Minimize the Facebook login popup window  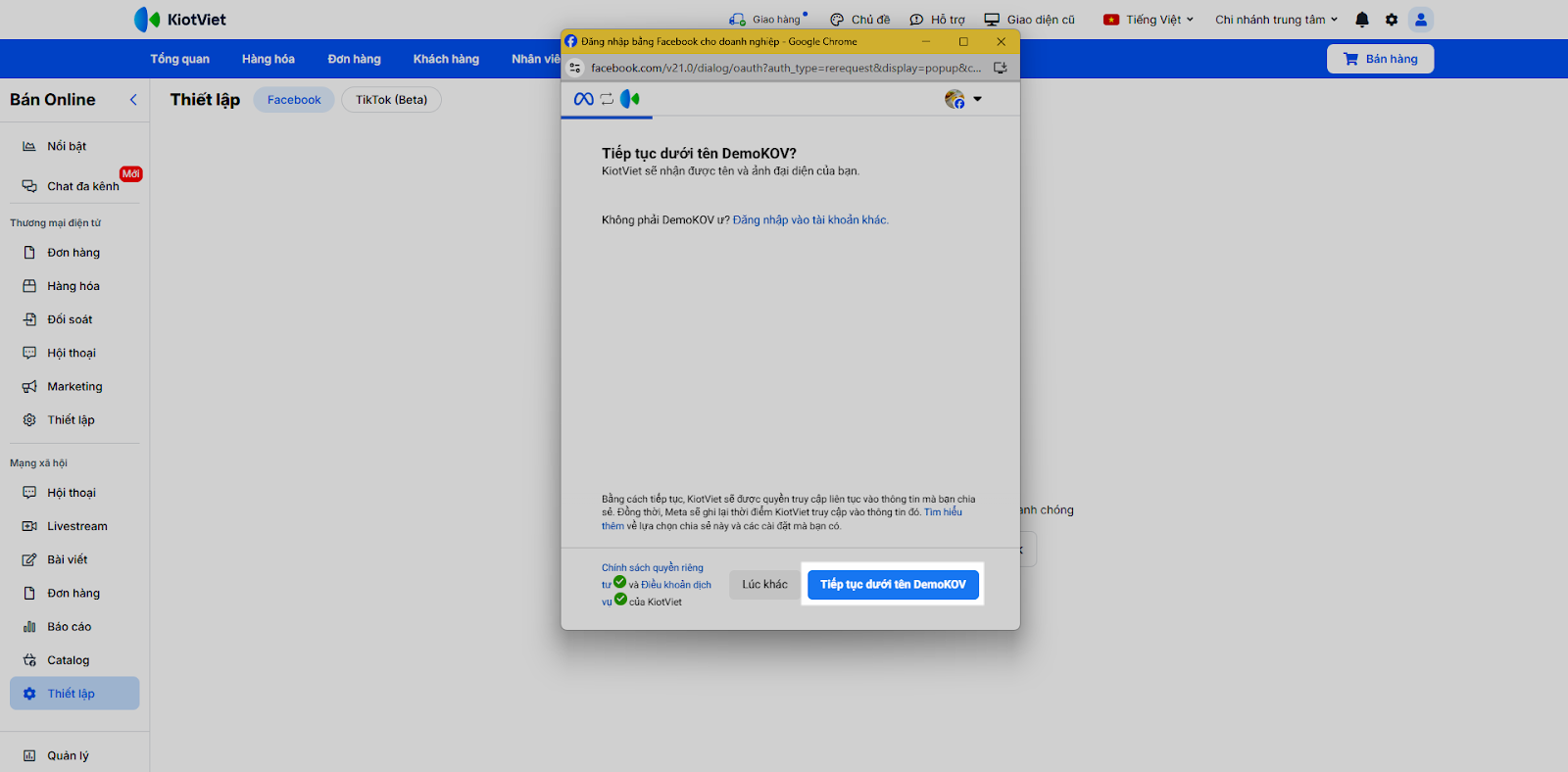(926, 41)
